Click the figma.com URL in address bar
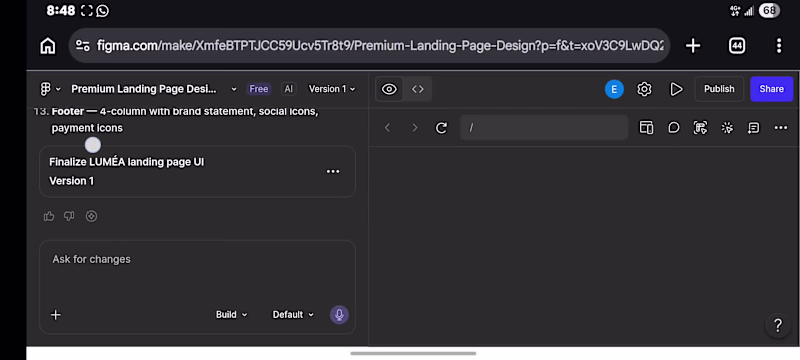The height and width of the screenshot is (360, 800). tap(381, 46)
